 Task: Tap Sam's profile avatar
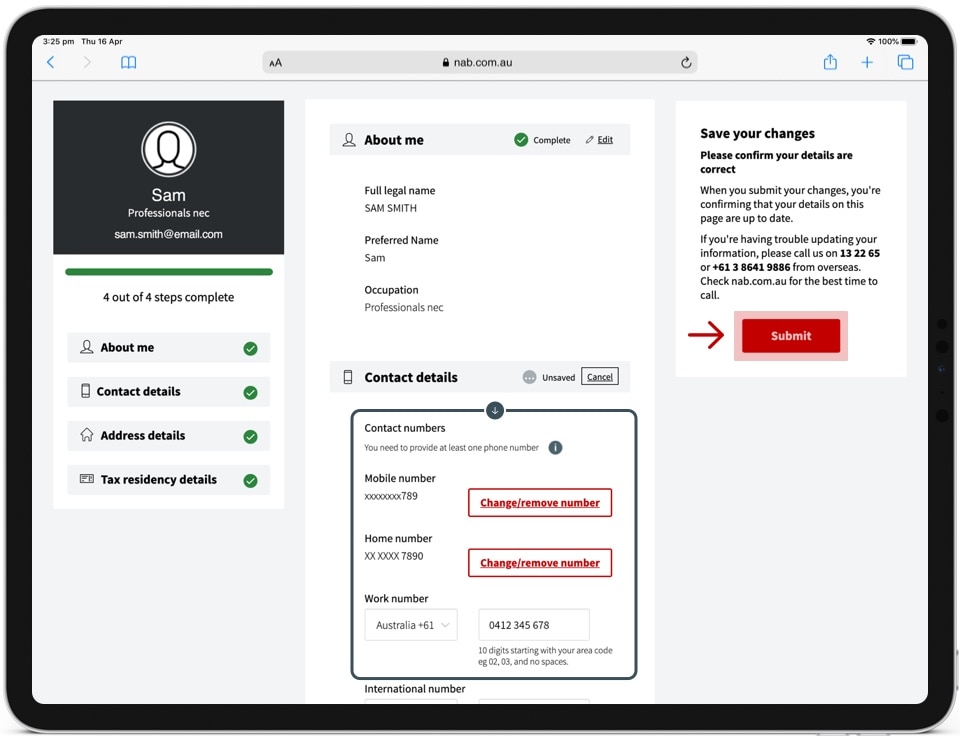pyautogui.click(x=168, y=150)
